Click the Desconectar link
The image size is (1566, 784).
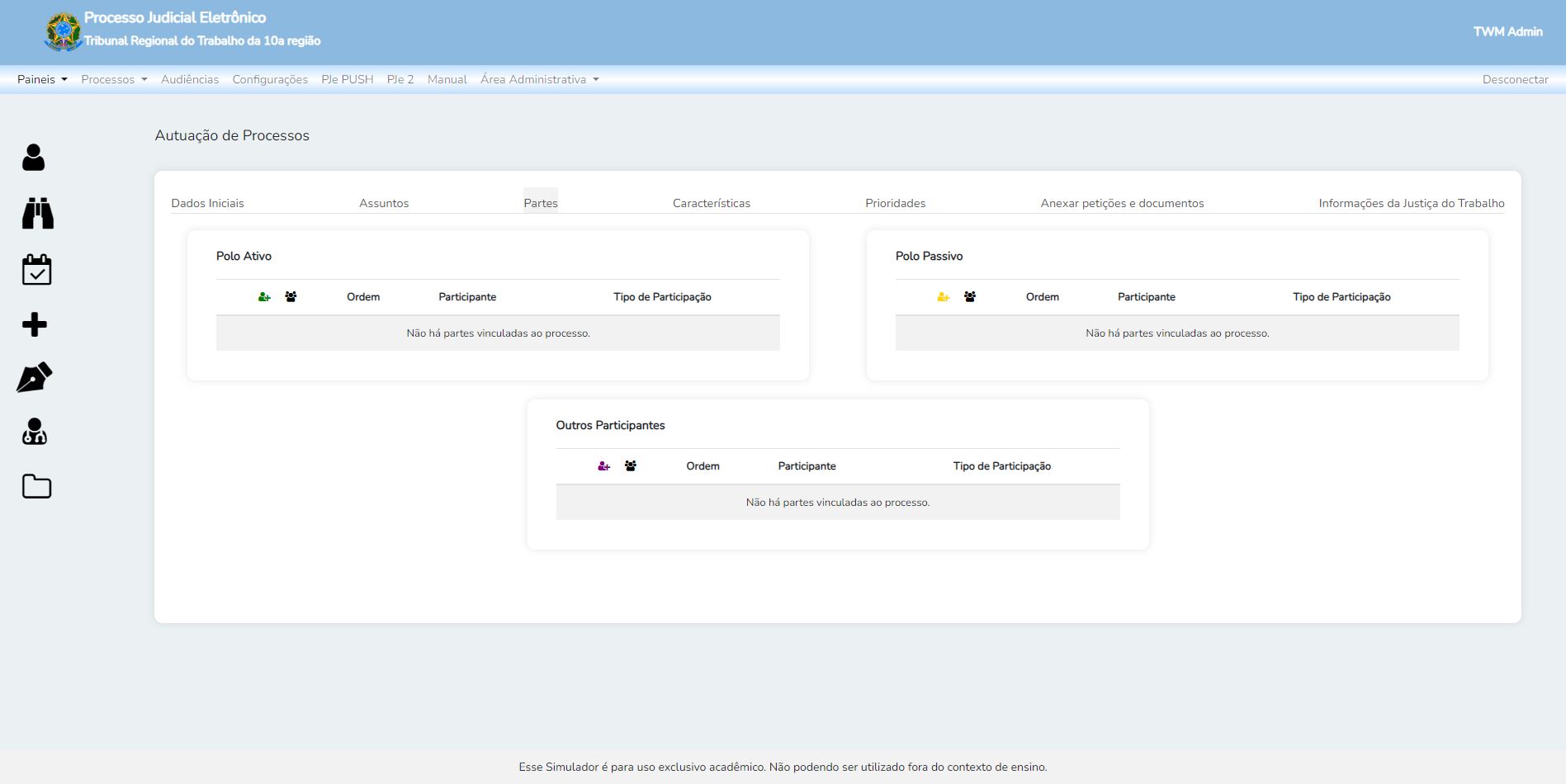click(1516, 79)
